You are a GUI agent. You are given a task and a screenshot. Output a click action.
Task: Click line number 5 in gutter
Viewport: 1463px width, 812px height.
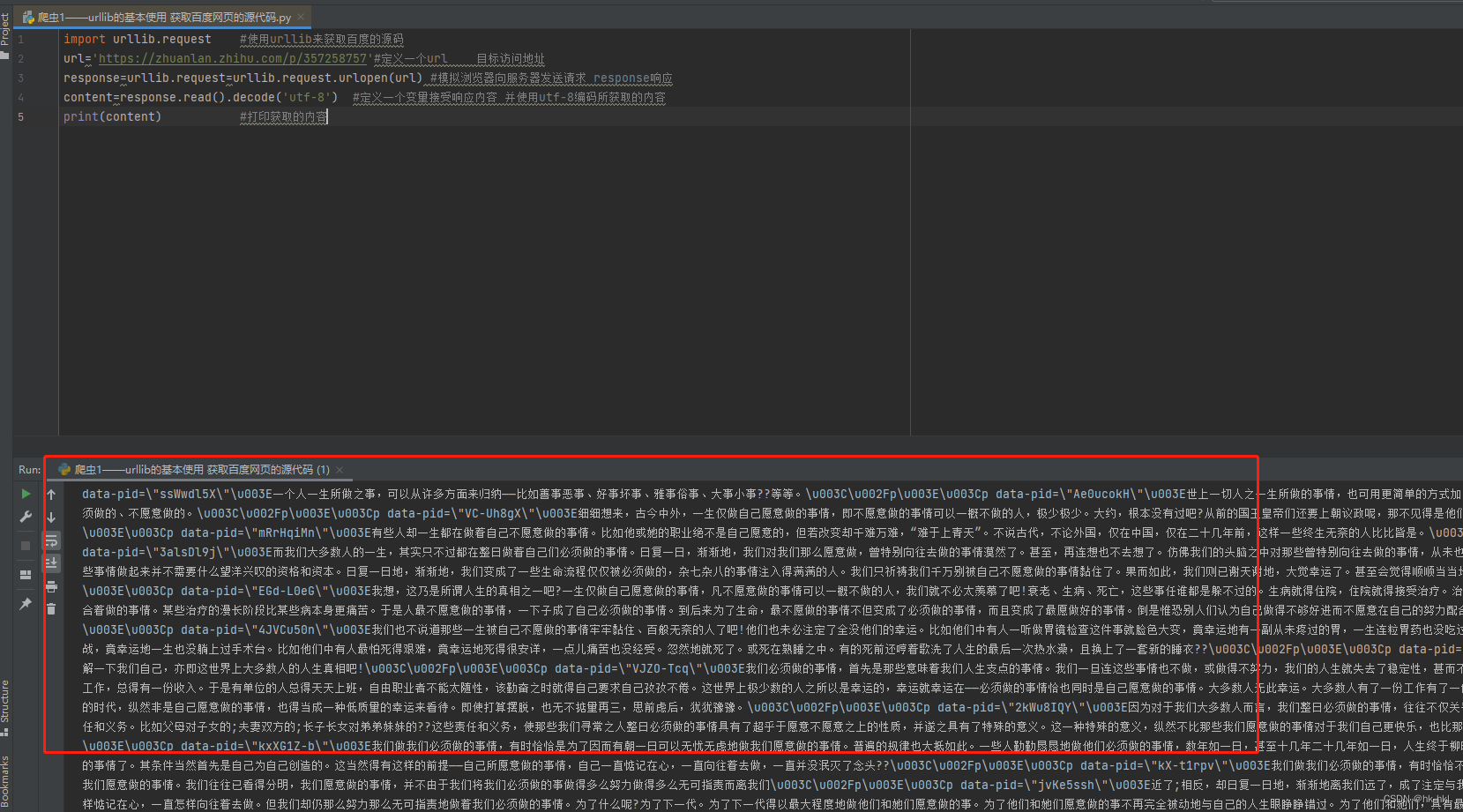tap(21, 117)
